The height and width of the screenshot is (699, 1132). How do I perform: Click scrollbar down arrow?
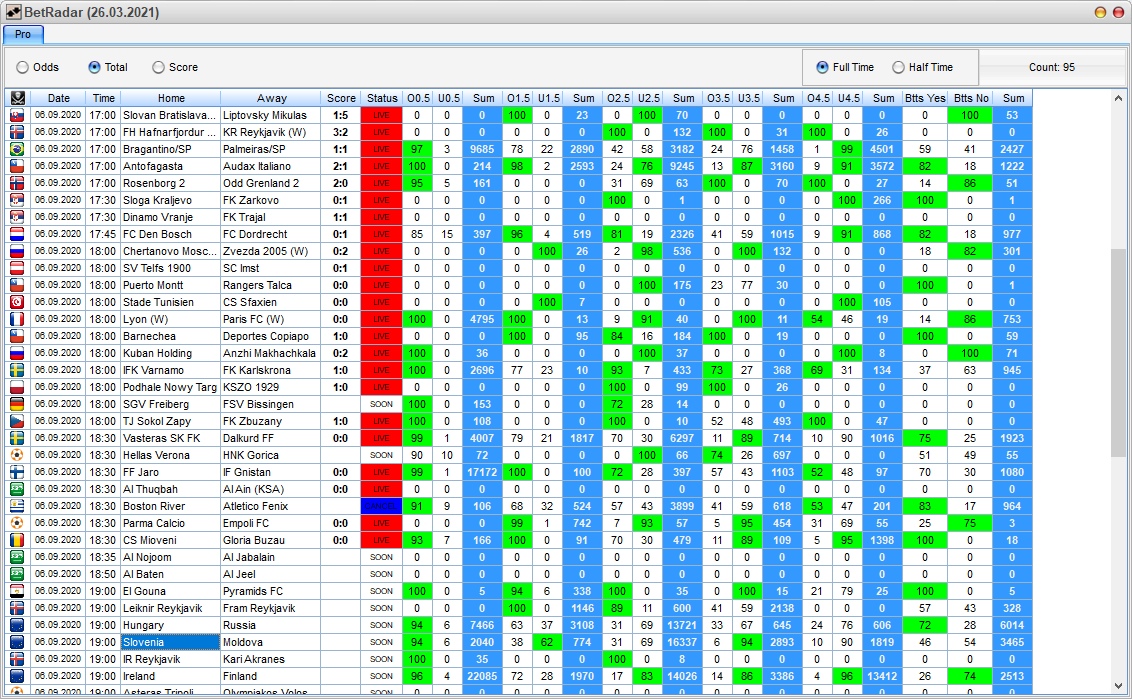[1118, 686]
